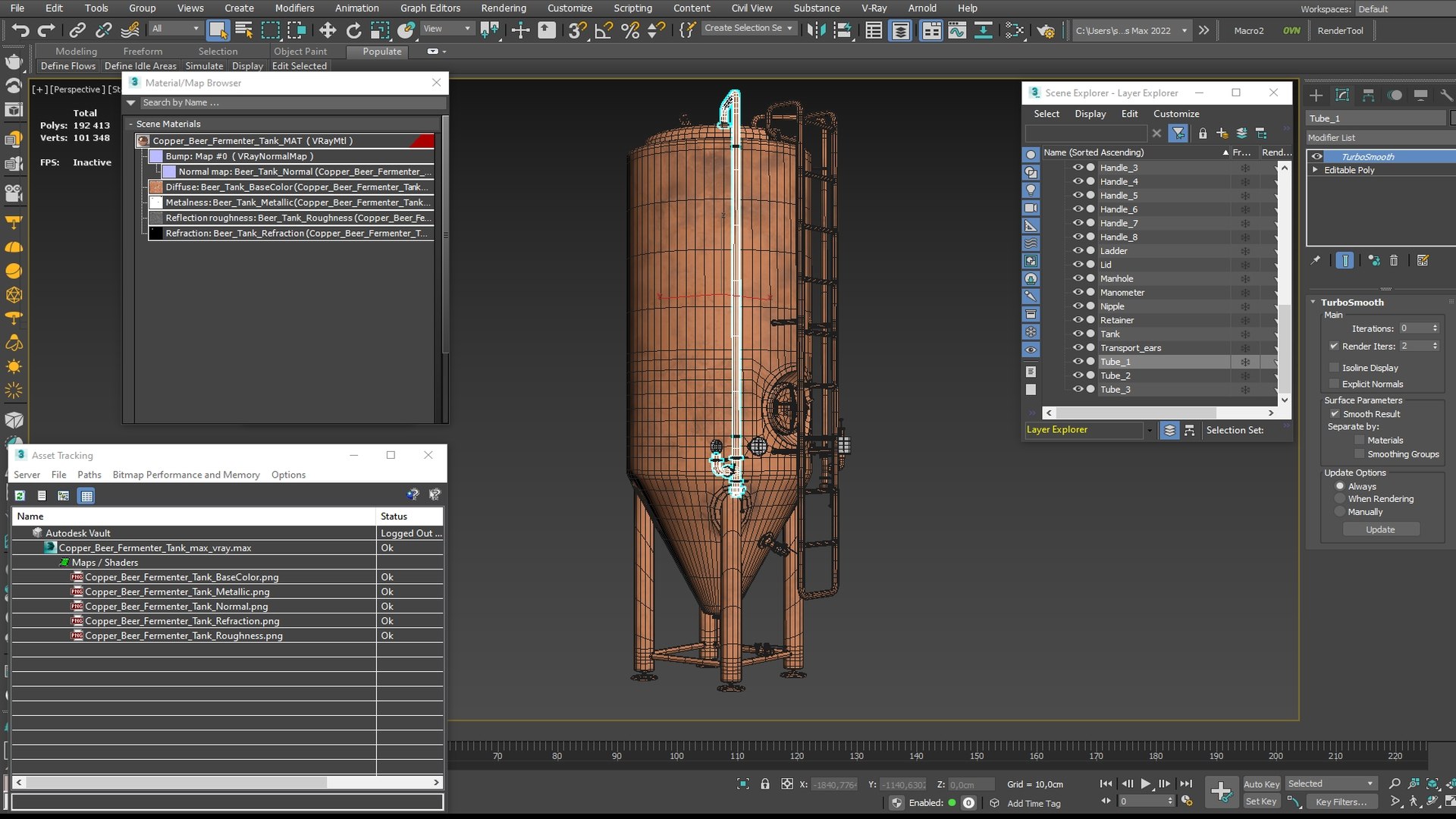Collapse Scene Materials group
This screenshot has height=819, width=1456.
(x=131, y=124)
